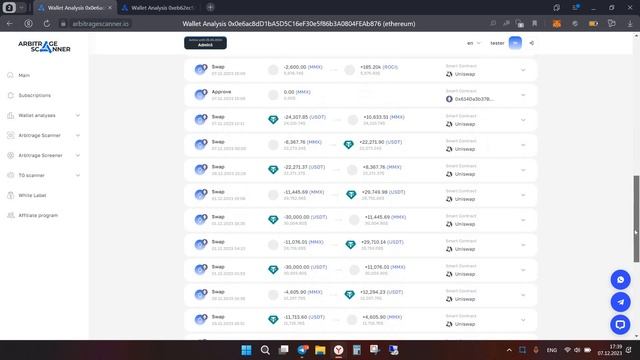Go back with the browser back arrow
This screenshot has height=360, width=640.
click(9, 24)
